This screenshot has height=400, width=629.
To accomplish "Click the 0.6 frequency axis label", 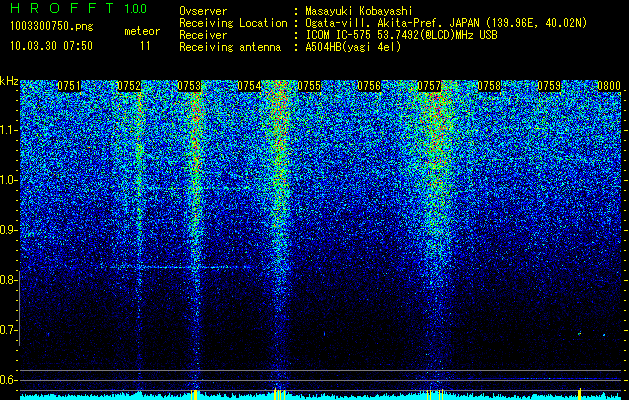I will [x=7, y=380].
